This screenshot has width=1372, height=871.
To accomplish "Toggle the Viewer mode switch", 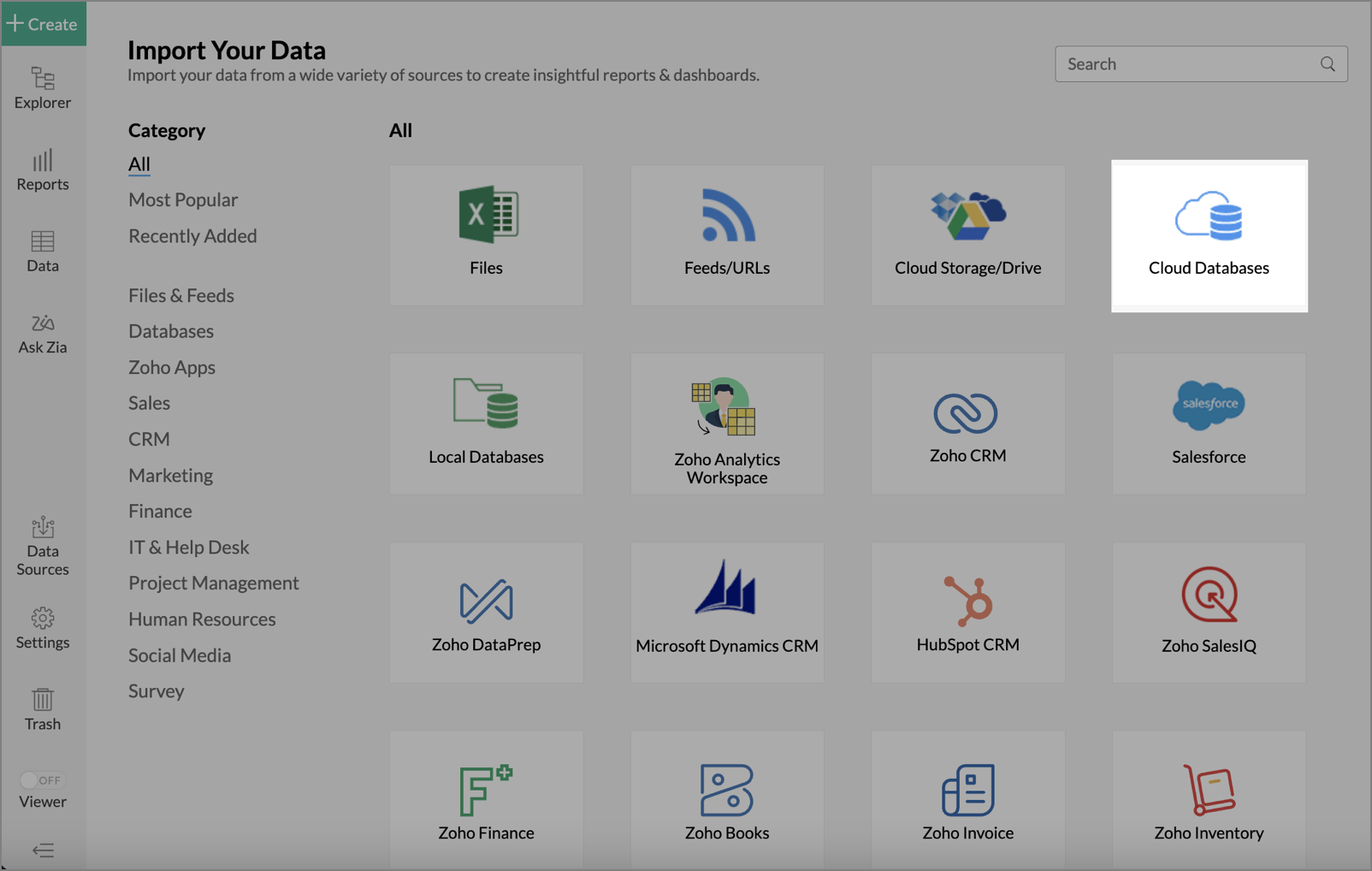I will pos(41,780).
